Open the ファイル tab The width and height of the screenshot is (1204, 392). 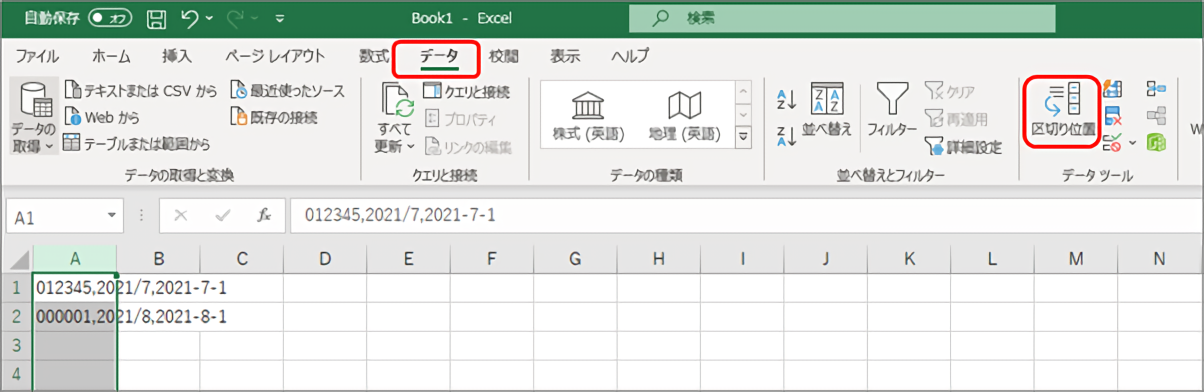pyautogui.click(x=37, y=56)
